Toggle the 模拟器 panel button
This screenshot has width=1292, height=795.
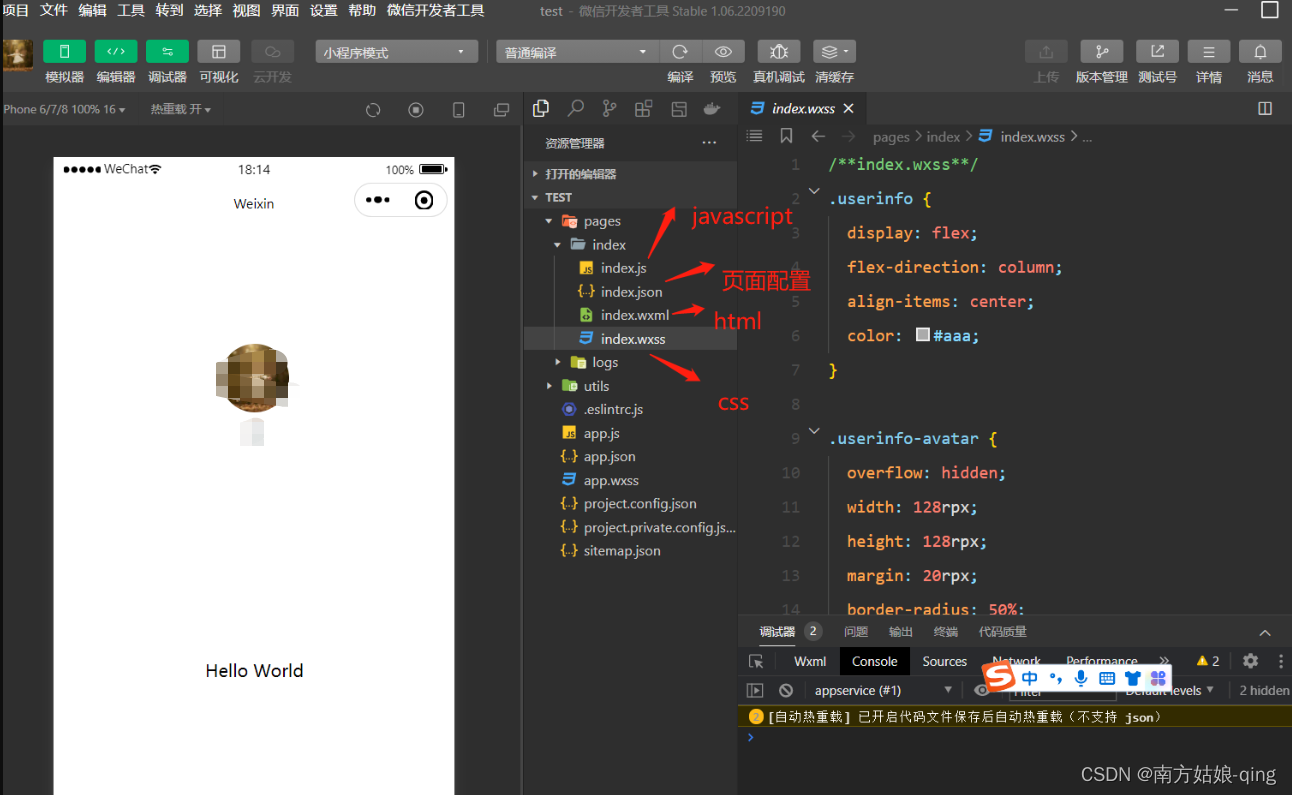[x=64, y=52]
